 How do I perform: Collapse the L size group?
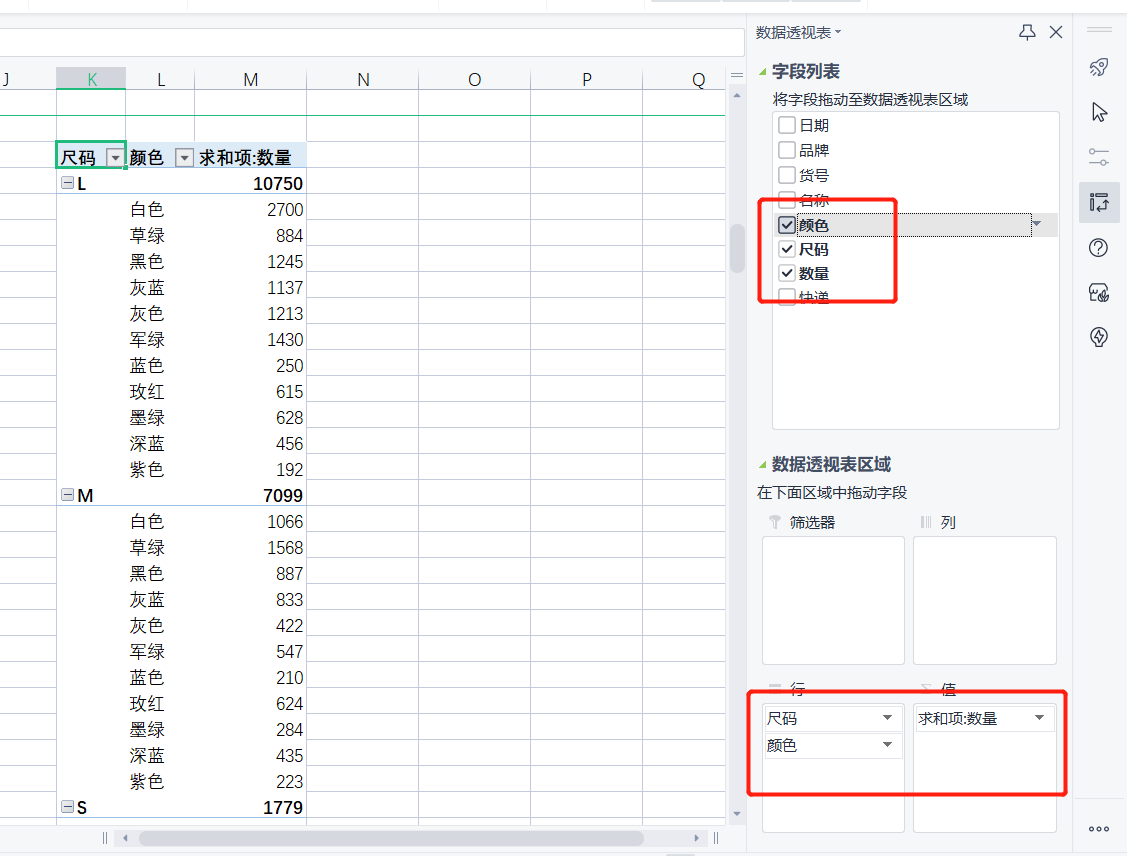pos(68,183)
